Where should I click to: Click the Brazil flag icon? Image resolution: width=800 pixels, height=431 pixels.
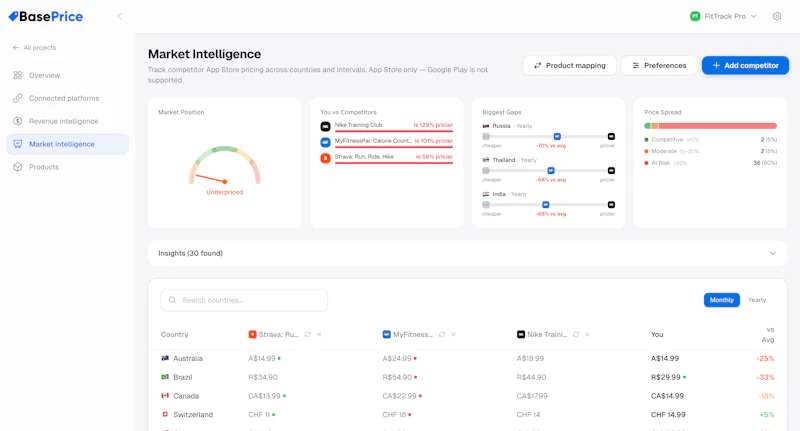[x=165, y=377]
